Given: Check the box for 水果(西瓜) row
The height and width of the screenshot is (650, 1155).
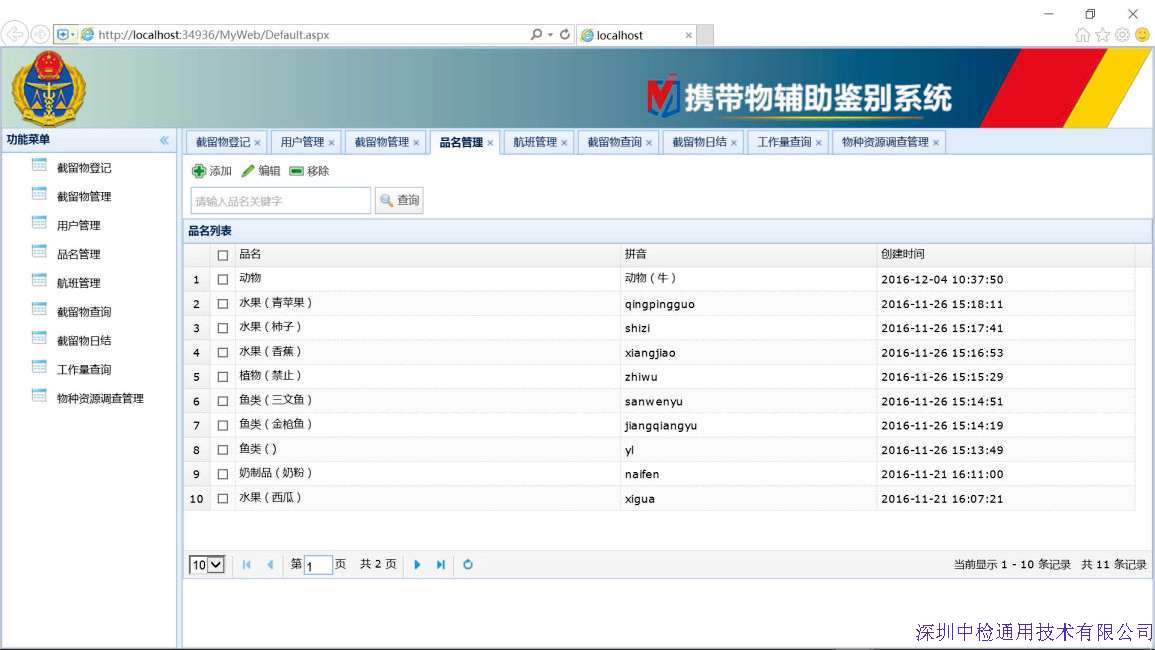Looking at the screenshot, I should tap(222, 498).
